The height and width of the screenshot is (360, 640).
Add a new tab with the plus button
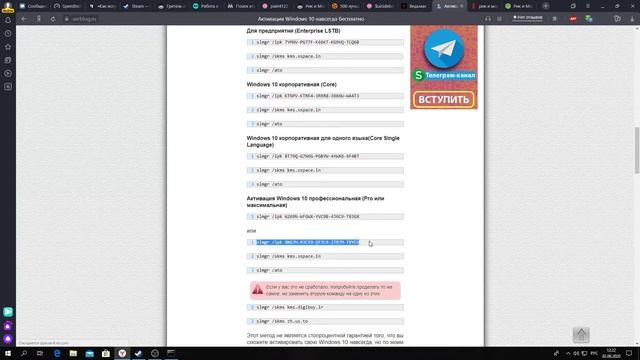coord(546,6)
